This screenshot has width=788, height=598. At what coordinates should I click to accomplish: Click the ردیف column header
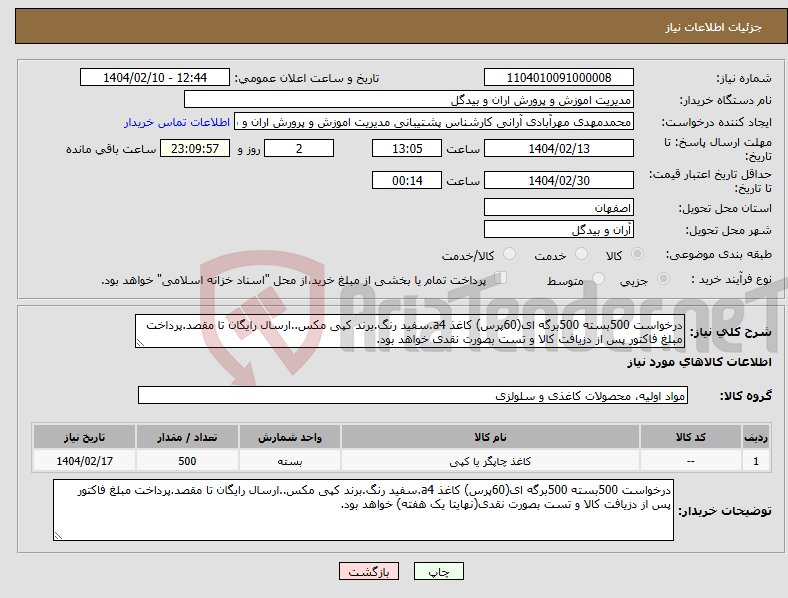click(756, 437)
